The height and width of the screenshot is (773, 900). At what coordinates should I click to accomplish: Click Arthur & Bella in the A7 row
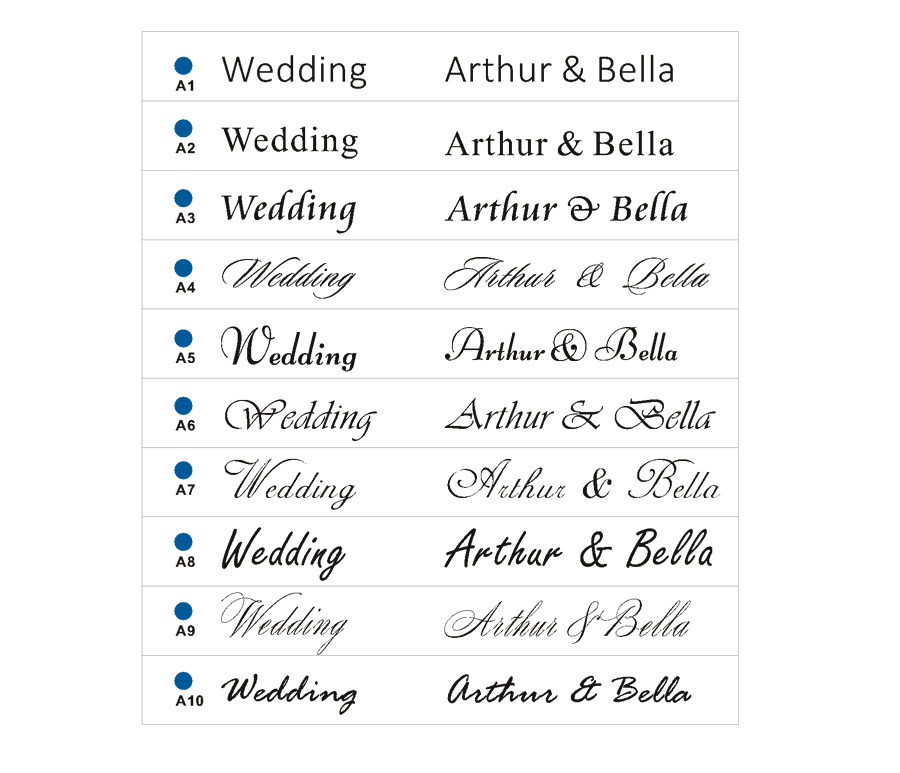(583, 480)
